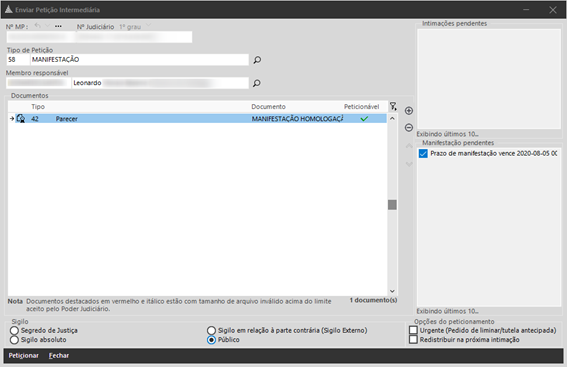The height and width of the screenshot is (367, 567).
Task: Click the row indicator arrow of Parecer row
Action: 12,119
